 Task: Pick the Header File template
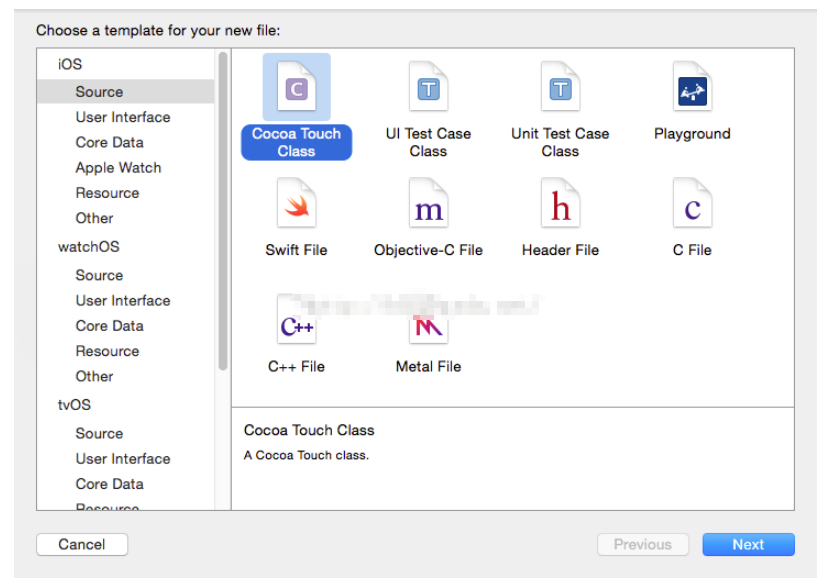pyautogui.click(x=560, y=207)
